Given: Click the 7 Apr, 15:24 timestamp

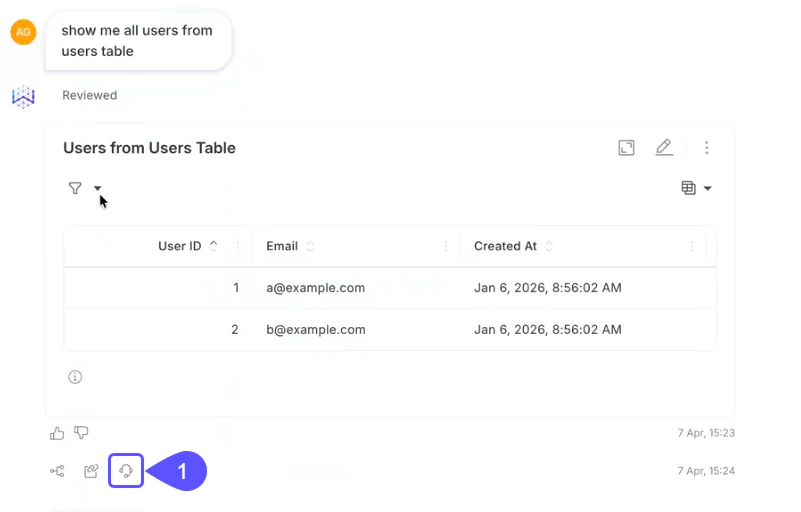Looking at the screenshot, I should tap(706, 471).
